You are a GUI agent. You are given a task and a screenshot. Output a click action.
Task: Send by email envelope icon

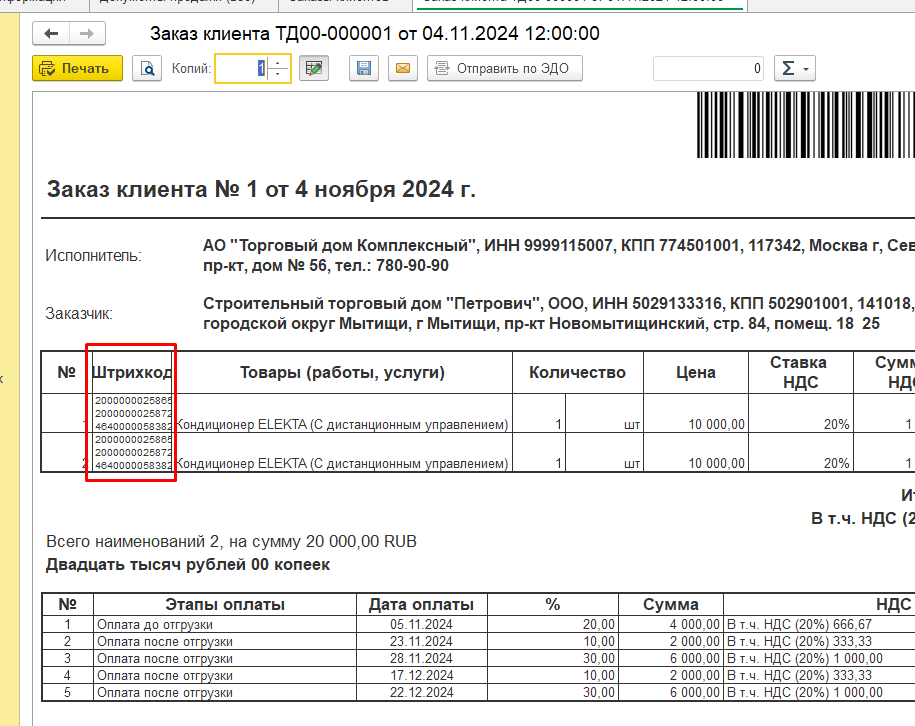403,68
